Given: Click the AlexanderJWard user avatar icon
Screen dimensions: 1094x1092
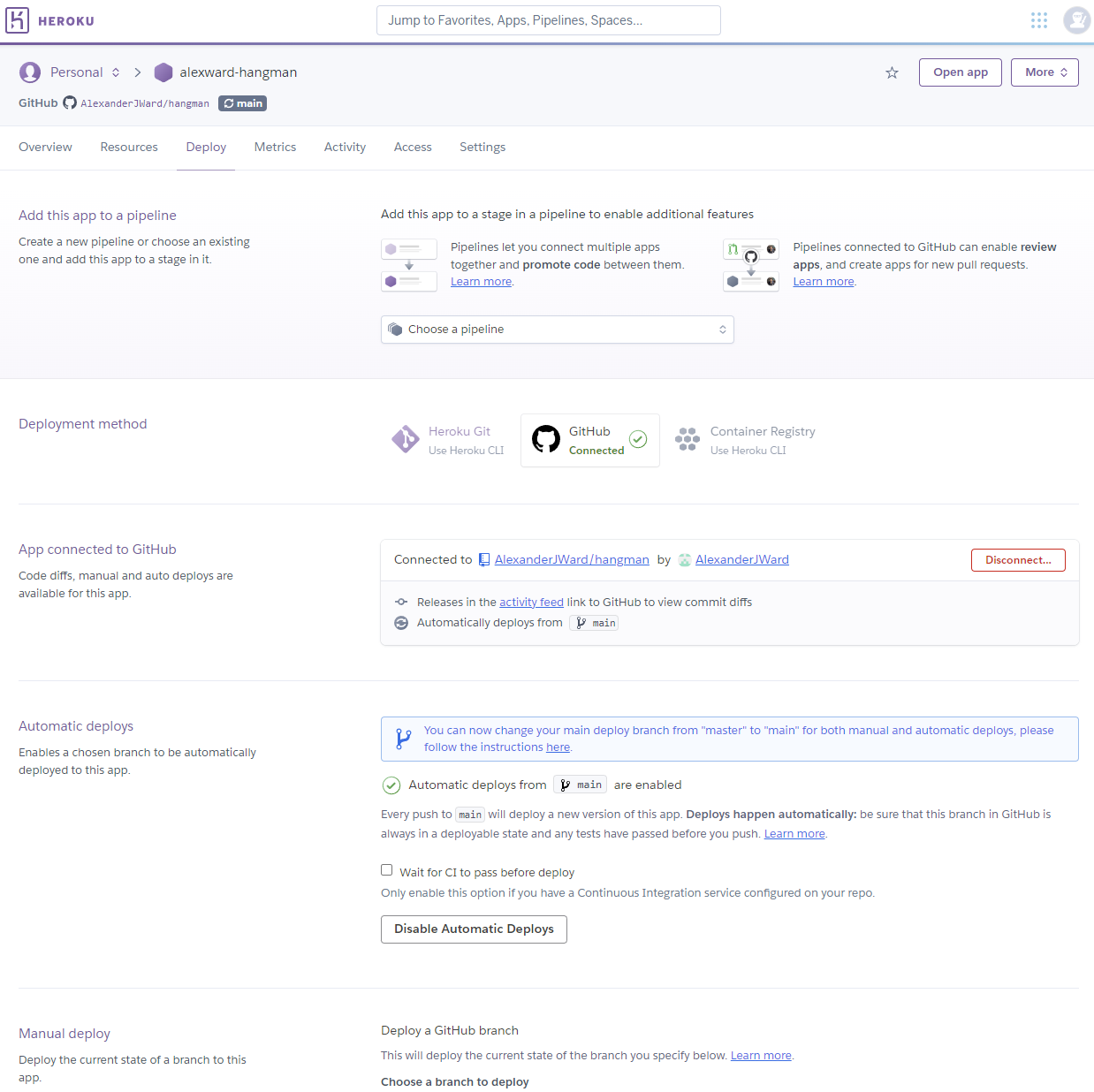Looking at the screenshot, I should 685,559.
